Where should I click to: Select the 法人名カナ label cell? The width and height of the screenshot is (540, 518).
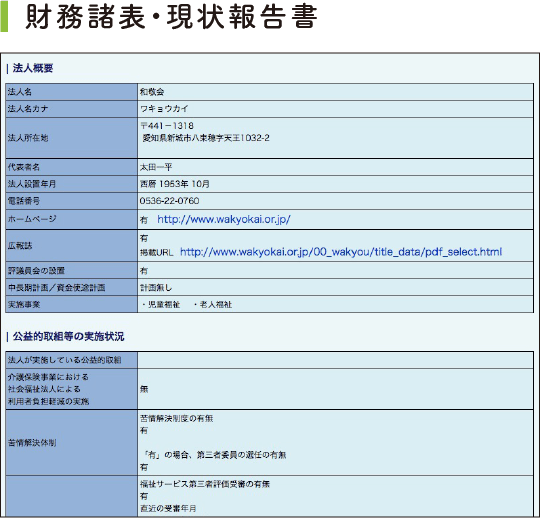72,109
